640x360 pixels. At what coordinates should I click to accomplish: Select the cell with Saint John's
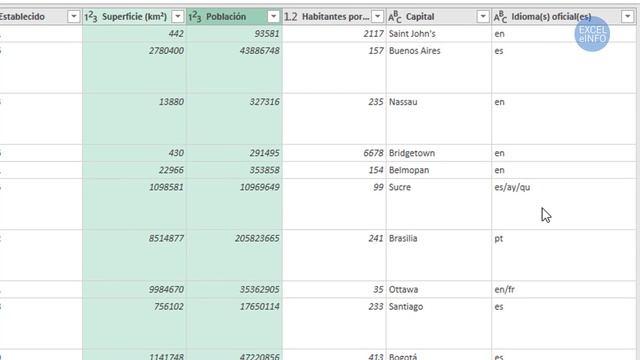click(439, 34)
